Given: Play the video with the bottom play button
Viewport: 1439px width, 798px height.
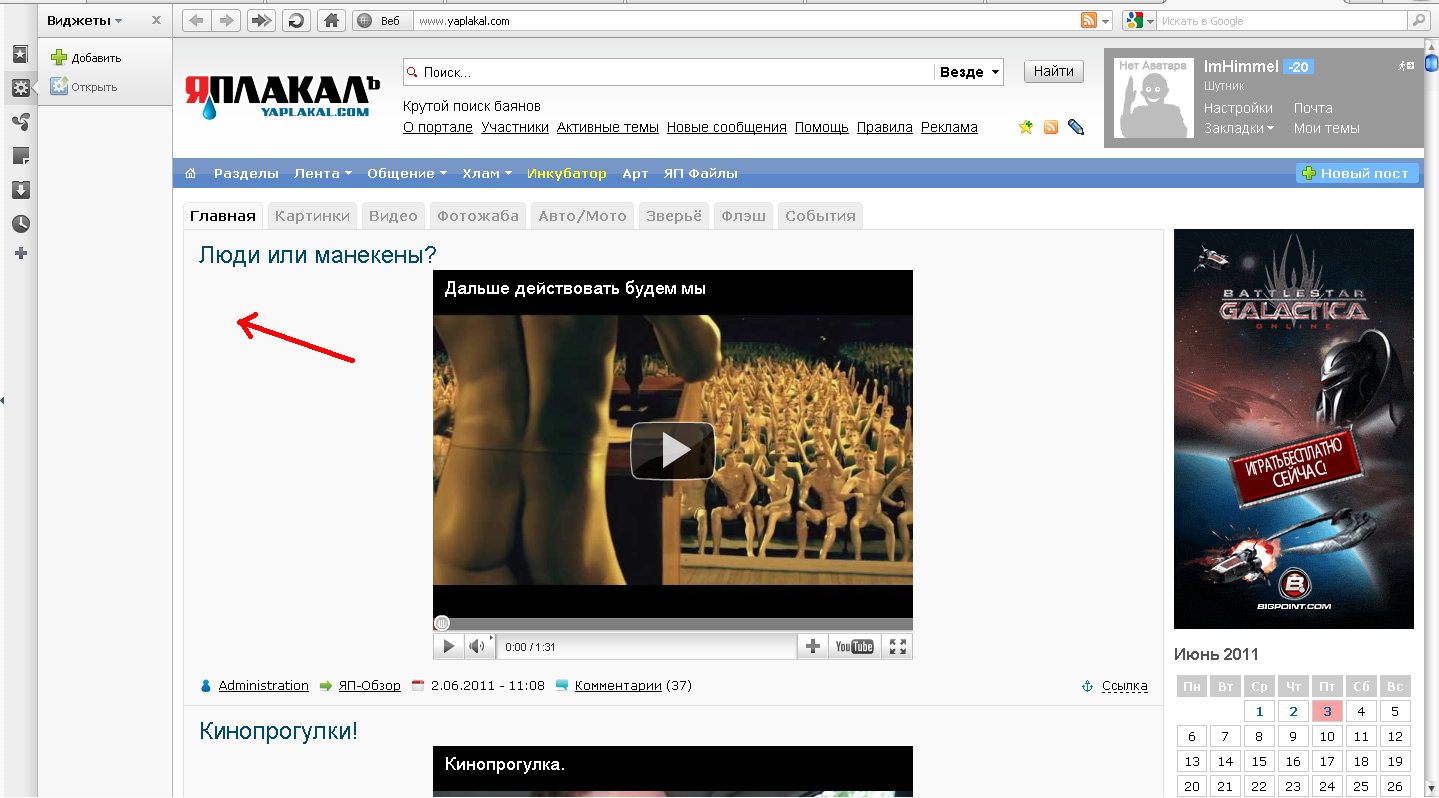Looking at the screenshot, I should 448,647.
